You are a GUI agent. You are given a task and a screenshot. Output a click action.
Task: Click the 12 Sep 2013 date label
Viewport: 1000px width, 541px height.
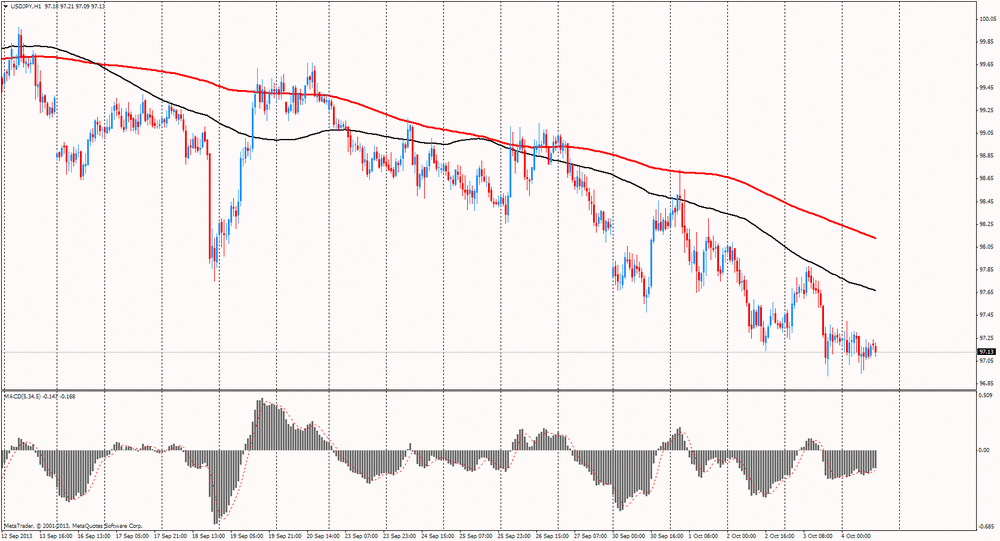click(16, 536)
